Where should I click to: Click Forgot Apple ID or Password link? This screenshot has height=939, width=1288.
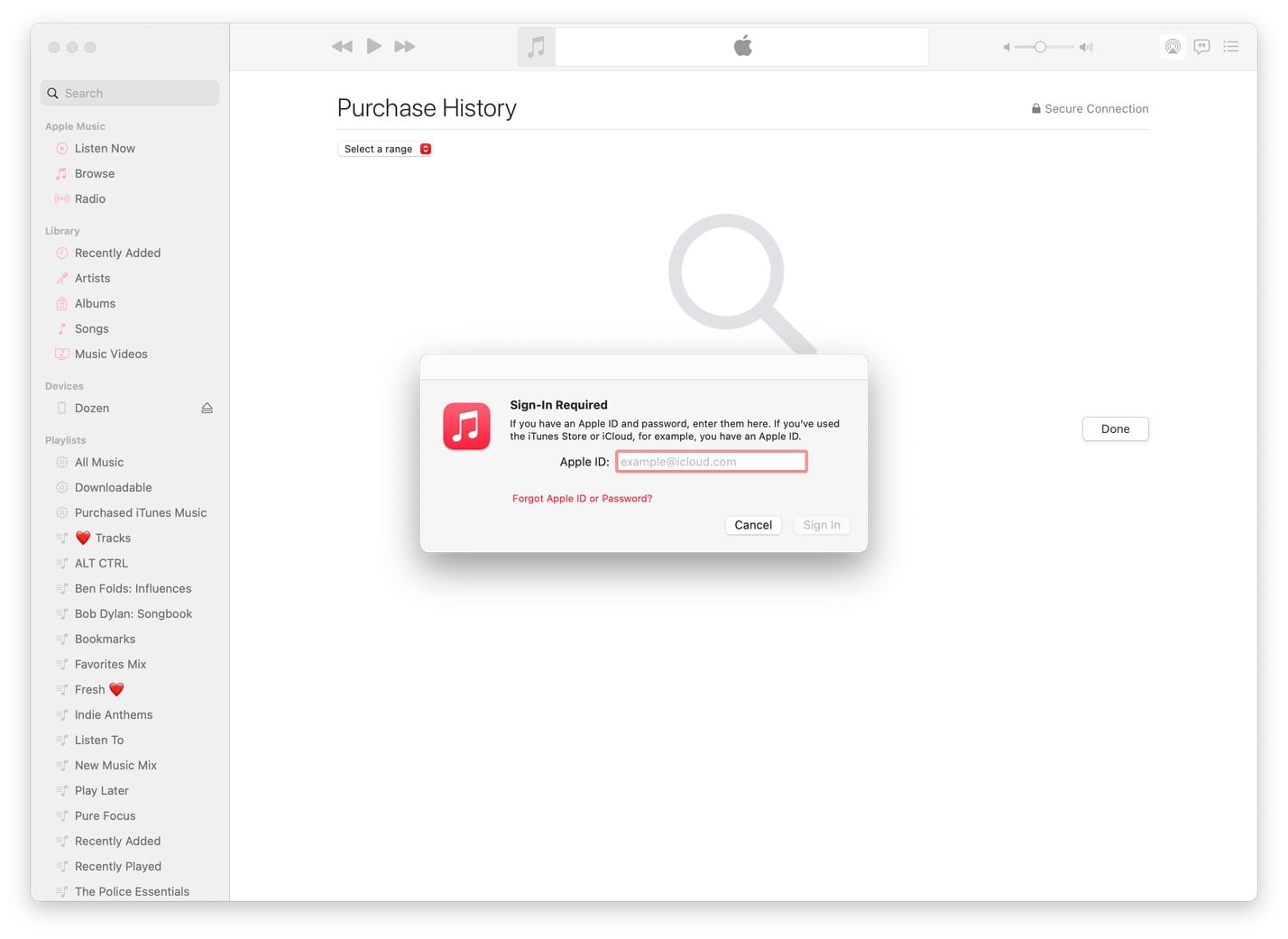(x=582, y=499)
